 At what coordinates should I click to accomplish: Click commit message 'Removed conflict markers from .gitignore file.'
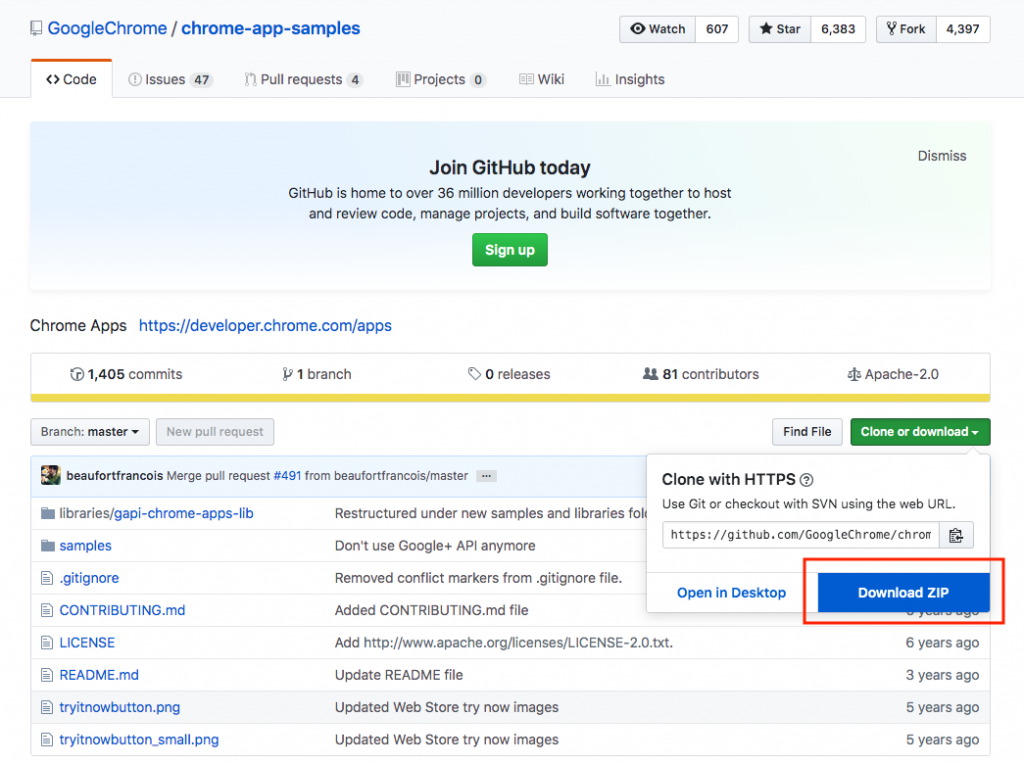click(x=478, y=578)
